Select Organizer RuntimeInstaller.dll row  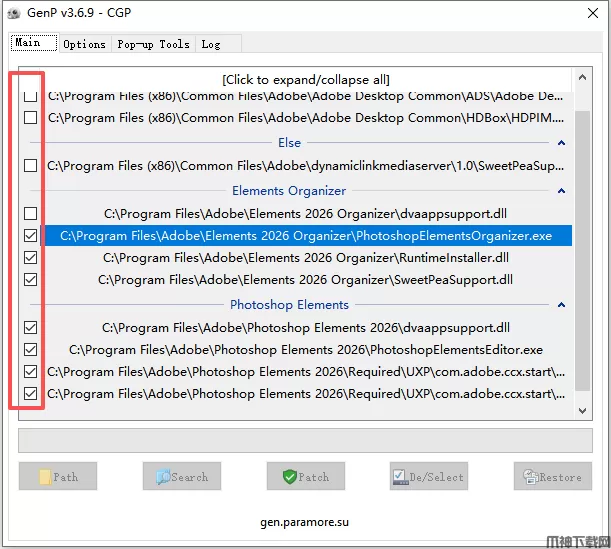coord(306,258)
